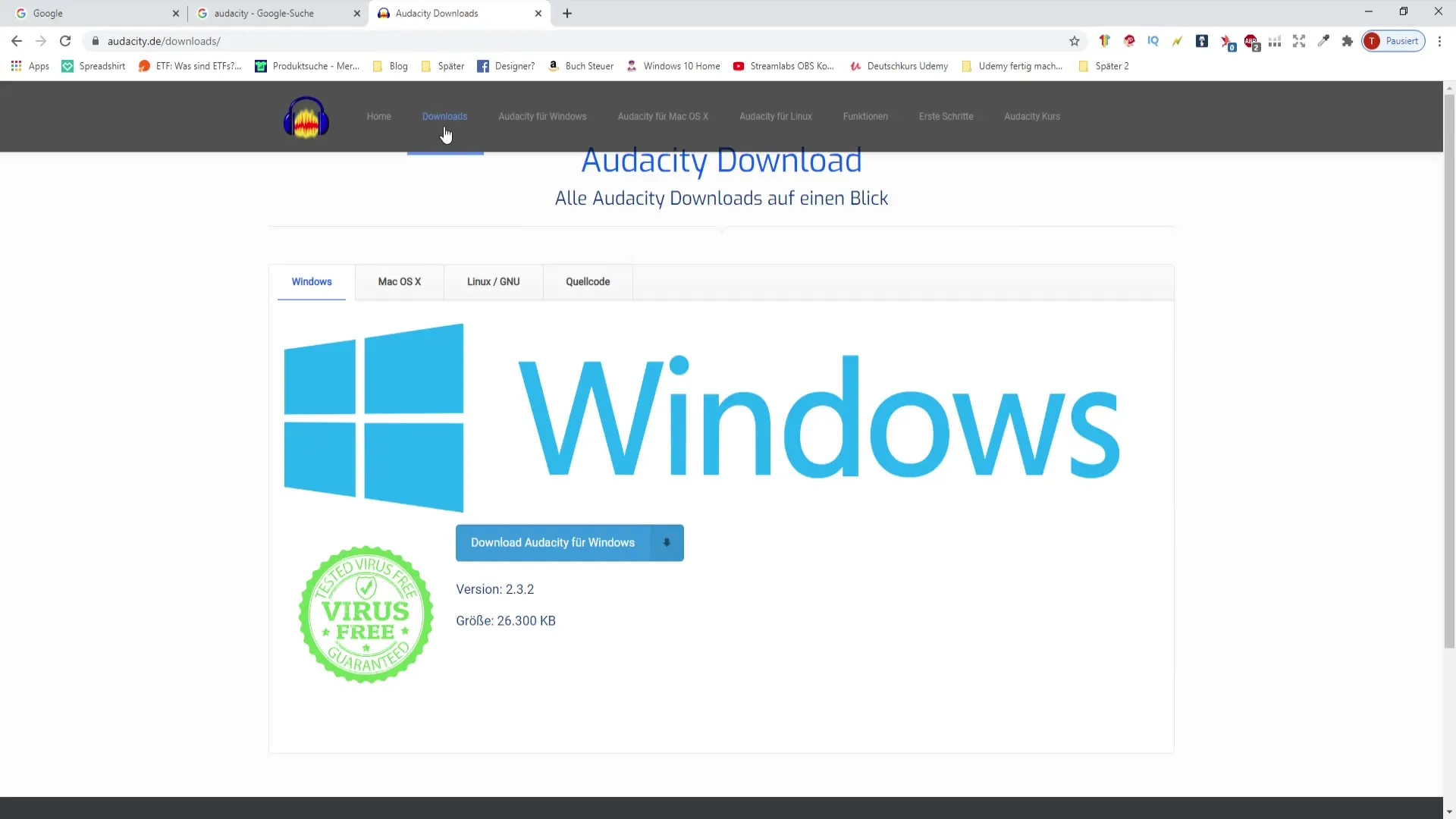Close the audacity Google-Suche tab

click(357, 14)
